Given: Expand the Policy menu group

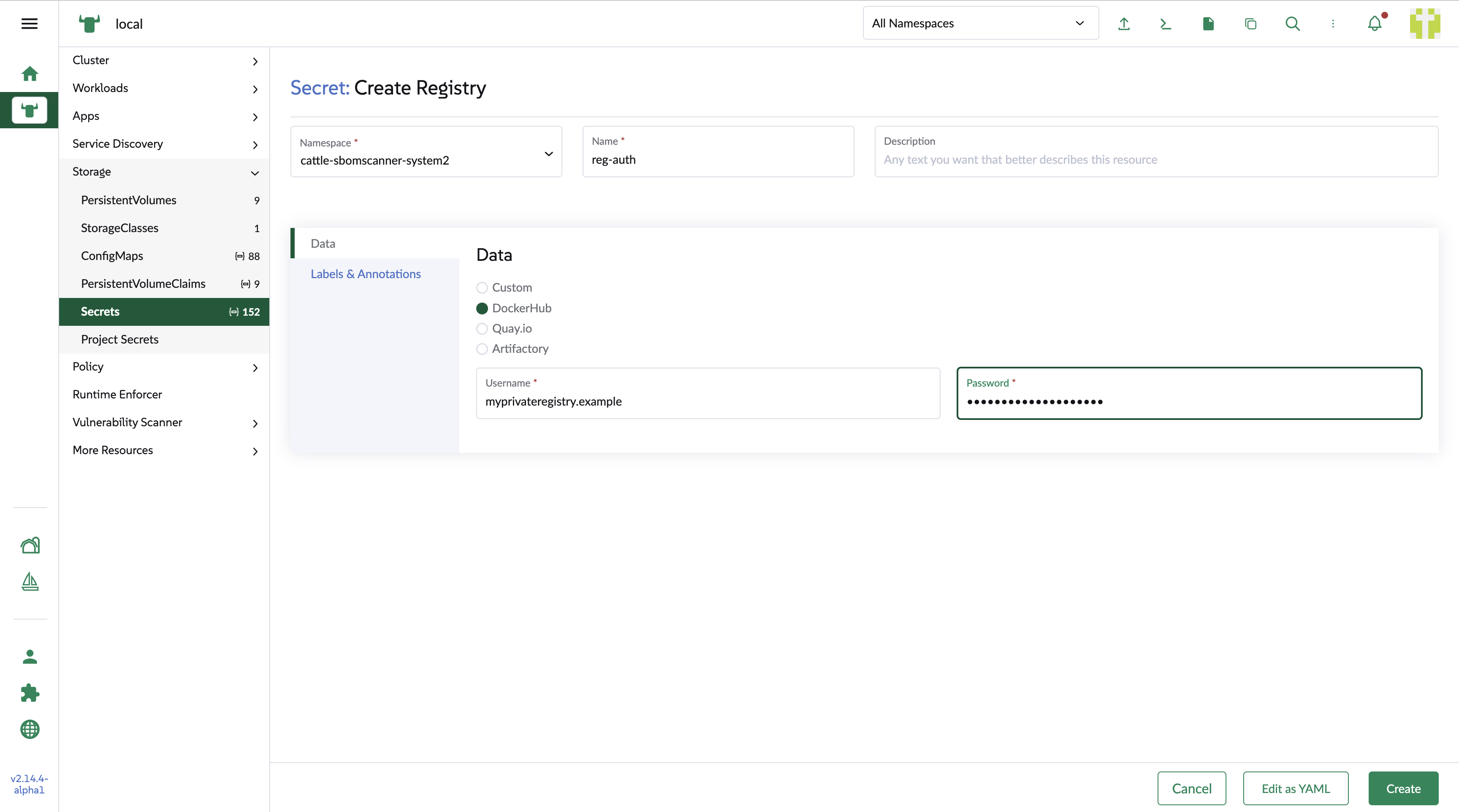Looking at the screenshot, I should [164, 367].
